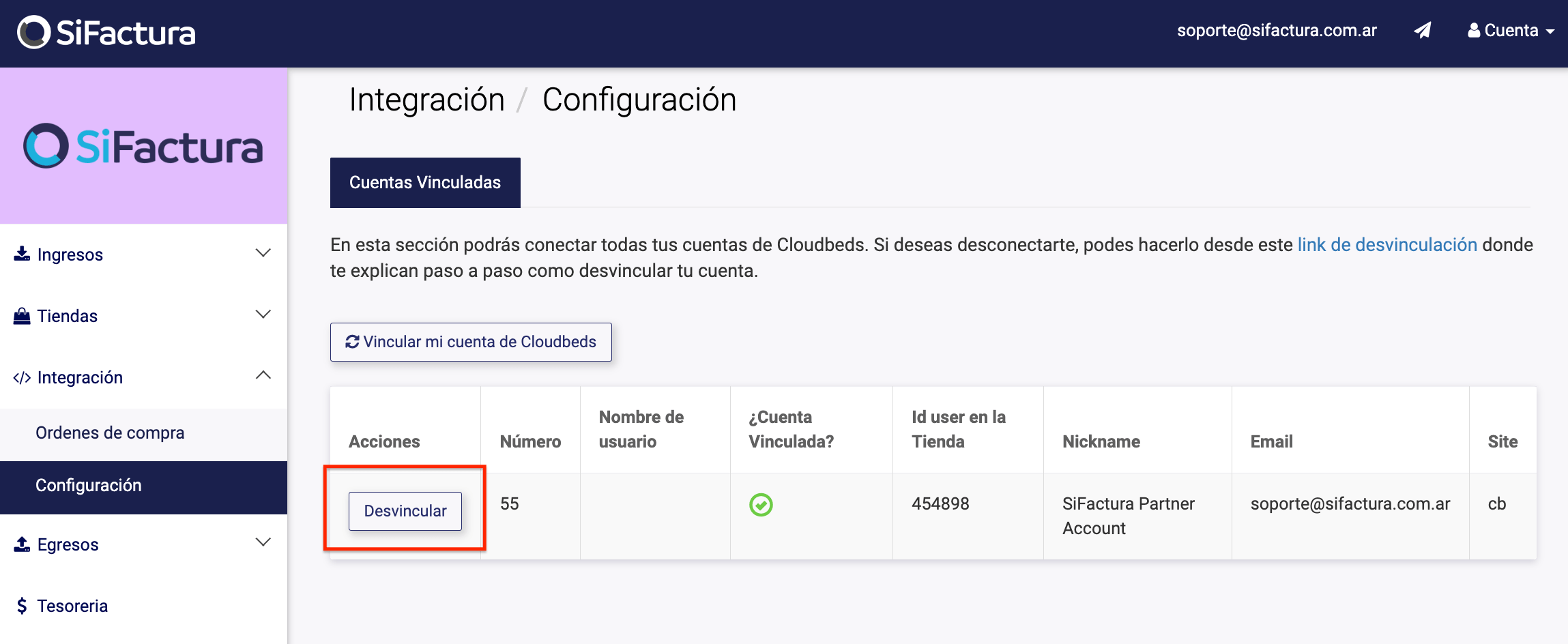1568x644 pixels.
Task: Follow the link de desvinculación
Action: [x=1386, y=245]
